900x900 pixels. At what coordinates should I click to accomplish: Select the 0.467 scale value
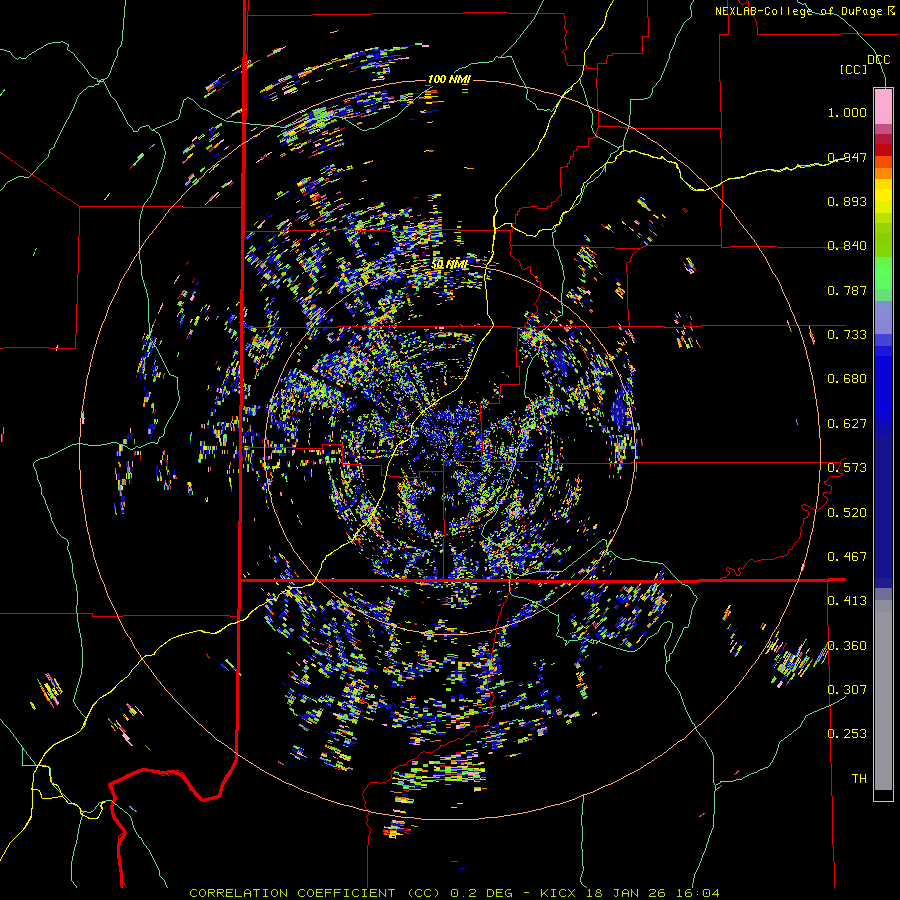tap(847, 556)
